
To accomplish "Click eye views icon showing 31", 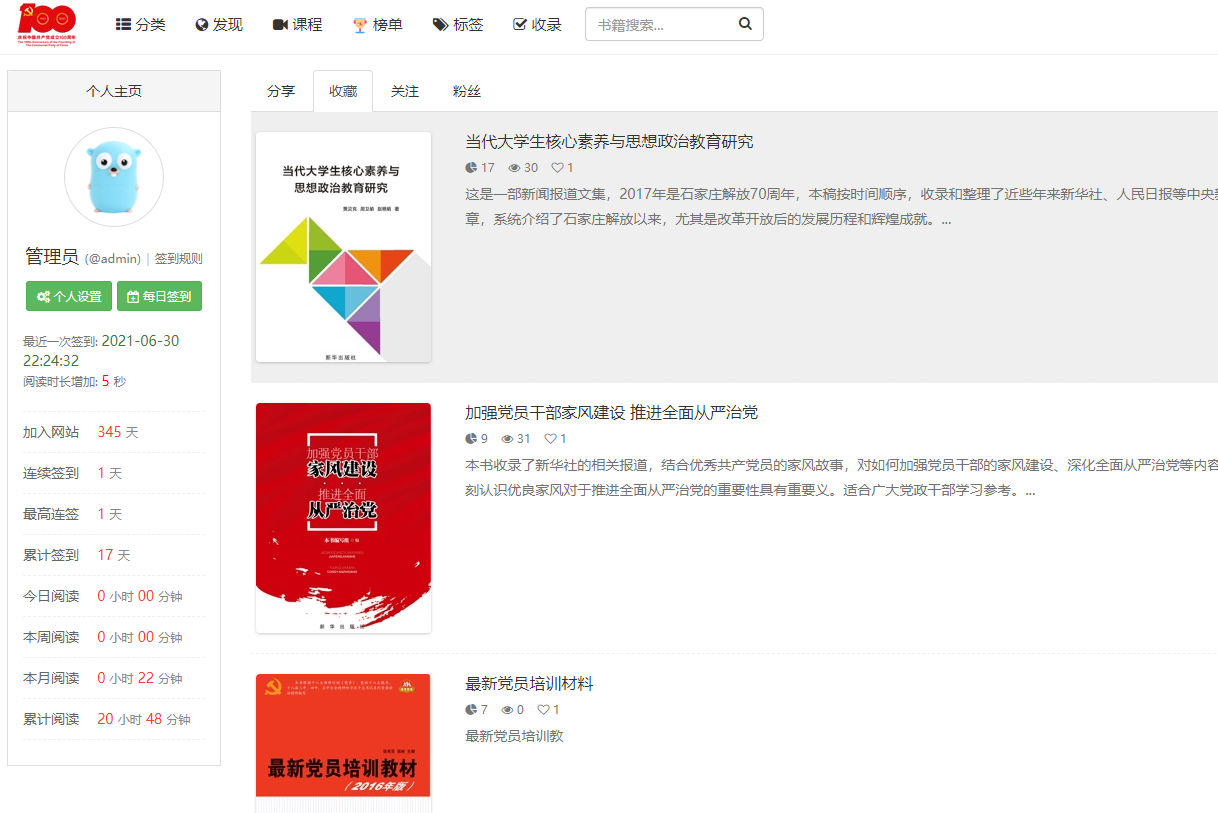I will point(508,439).
